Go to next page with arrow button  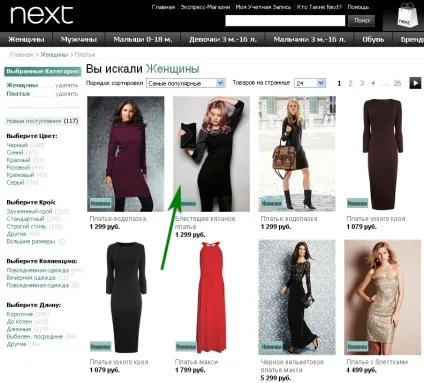coord(415,83)
